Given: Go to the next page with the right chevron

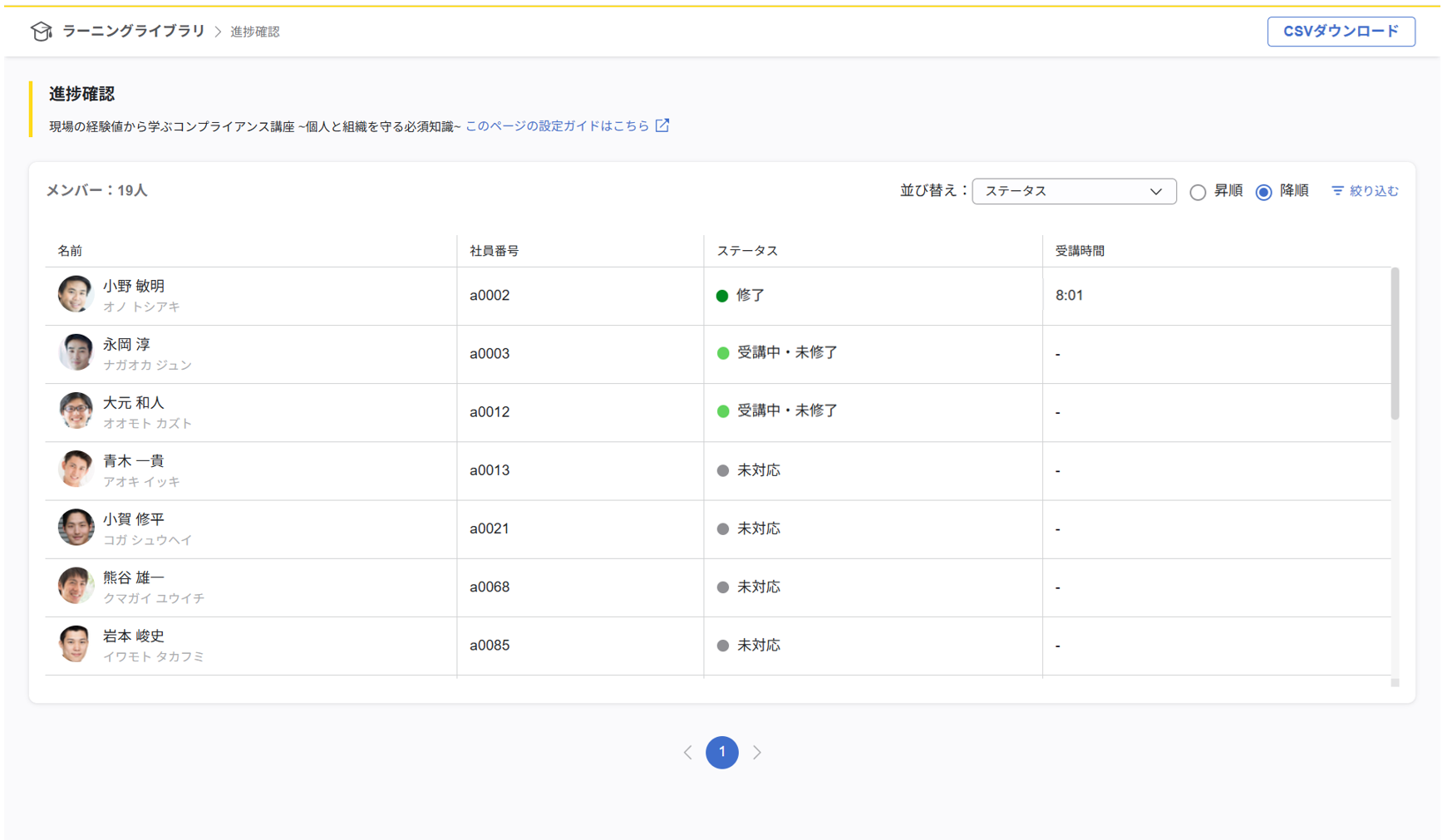Looking at the screenshot, I should click(x=757, y=753).
